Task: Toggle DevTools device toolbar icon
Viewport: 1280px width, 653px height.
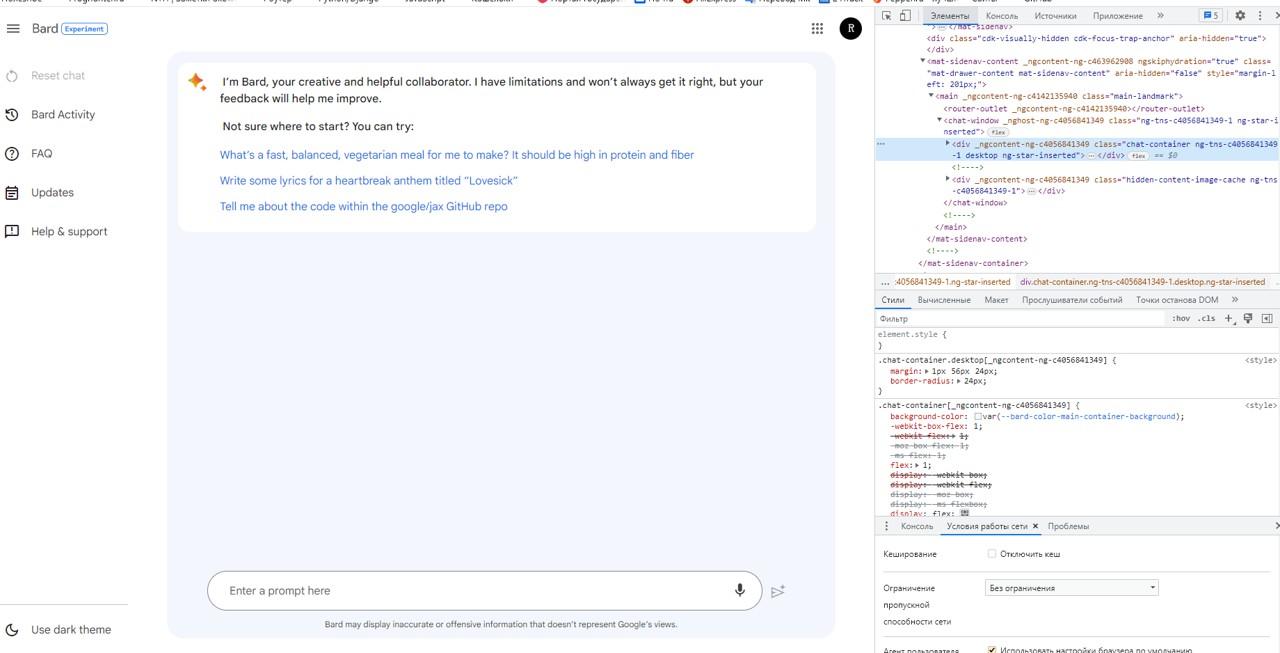Action: (905, 16)
